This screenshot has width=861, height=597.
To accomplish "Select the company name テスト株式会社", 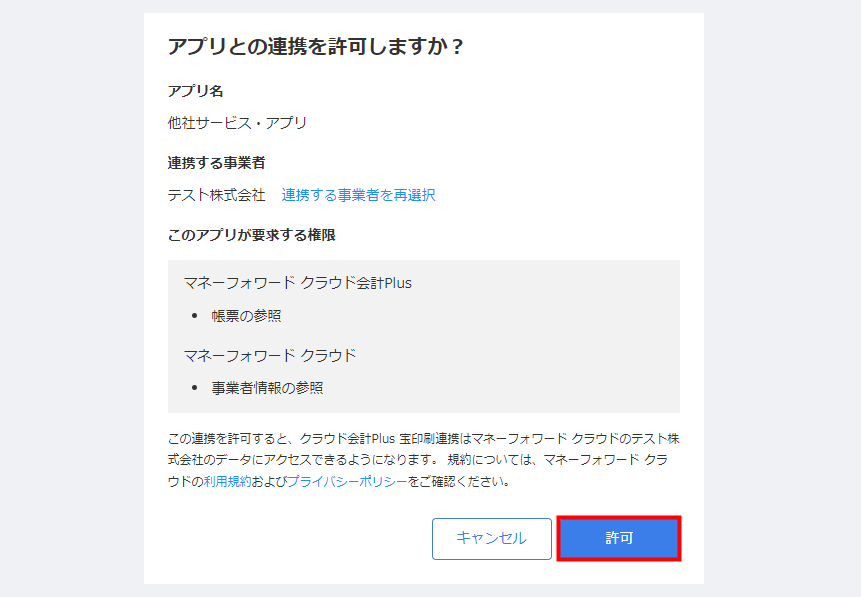I will pyautogui.click(x=214, y=196).
